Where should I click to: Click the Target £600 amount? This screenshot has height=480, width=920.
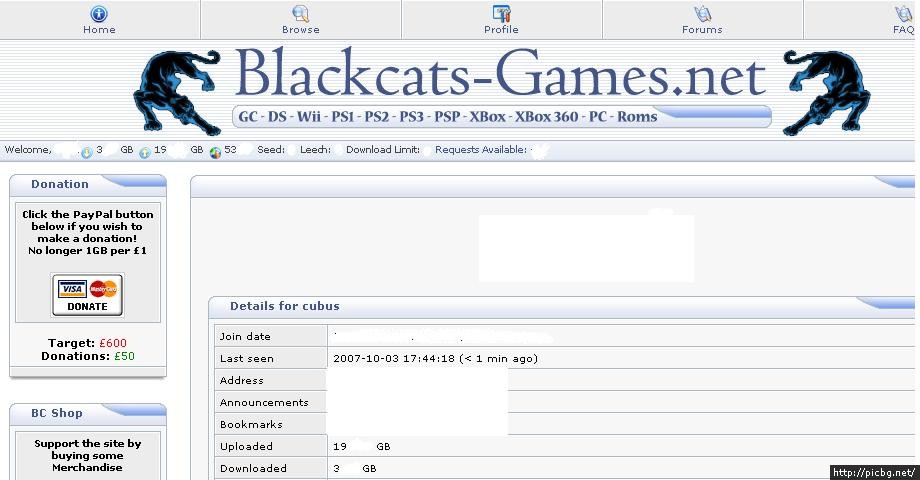point(113,343)
